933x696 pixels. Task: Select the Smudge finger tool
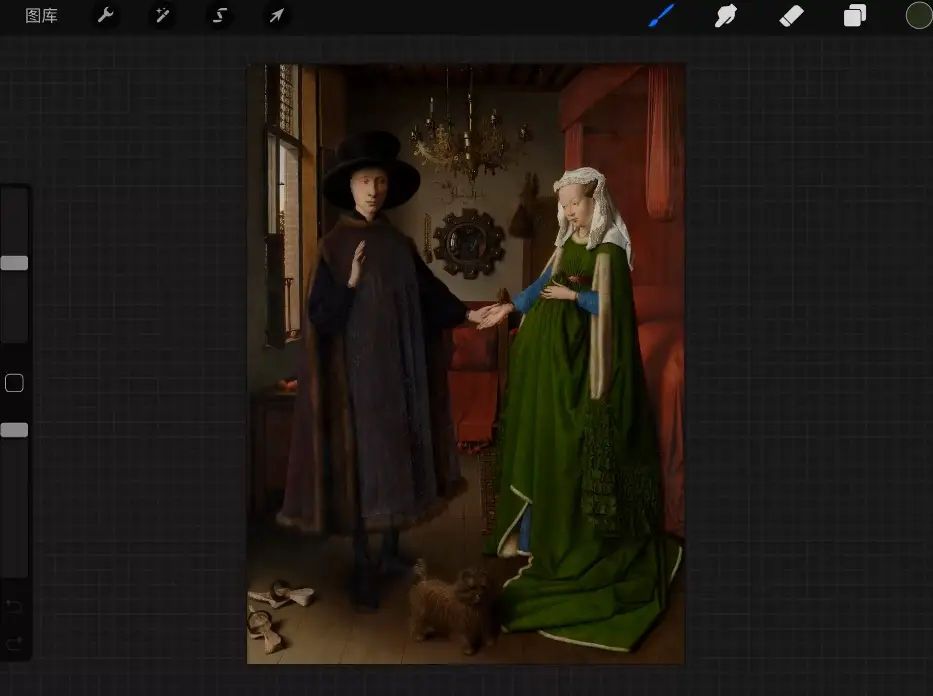click(726, 16)
